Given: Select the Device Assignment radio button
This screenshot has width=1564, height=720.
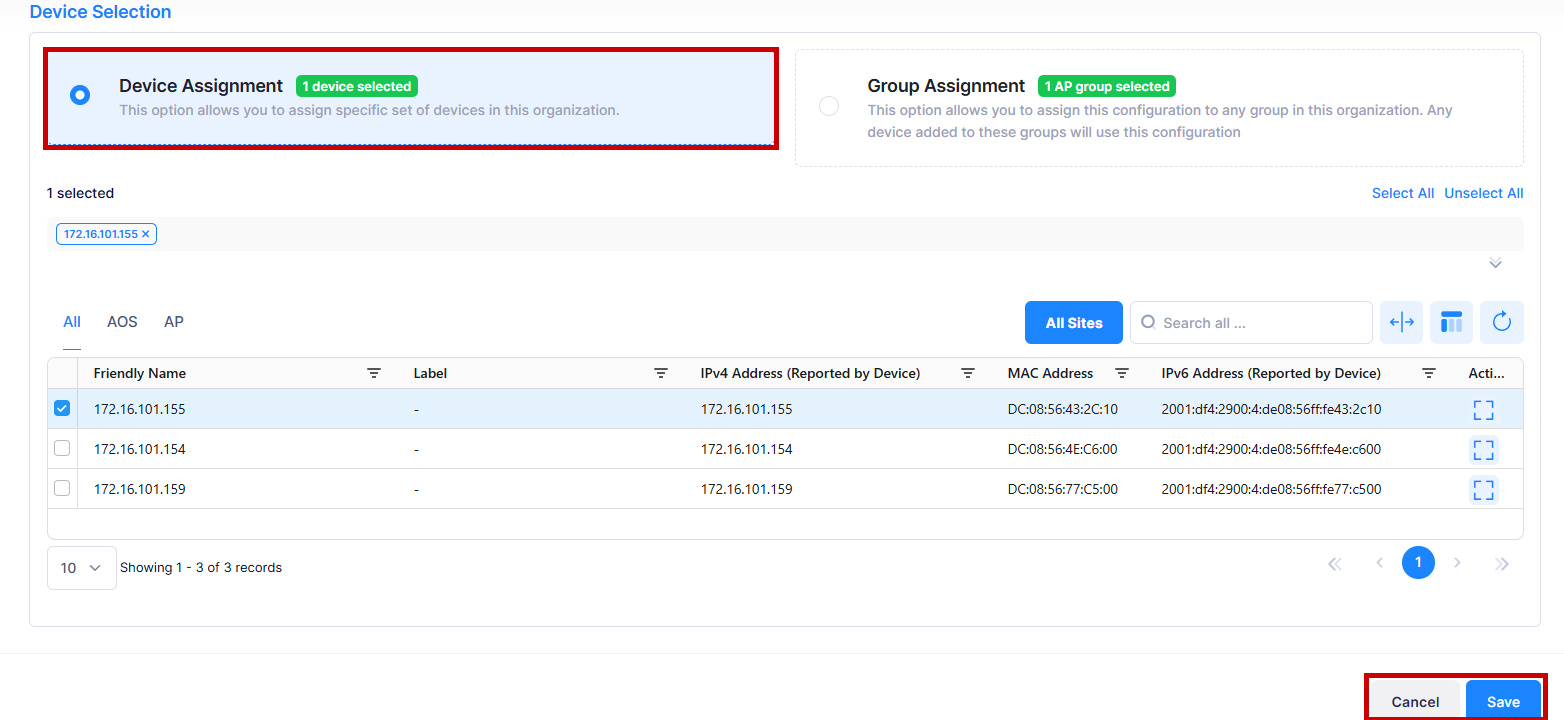Looking at the screenshot, I should [x=79, y=95].
